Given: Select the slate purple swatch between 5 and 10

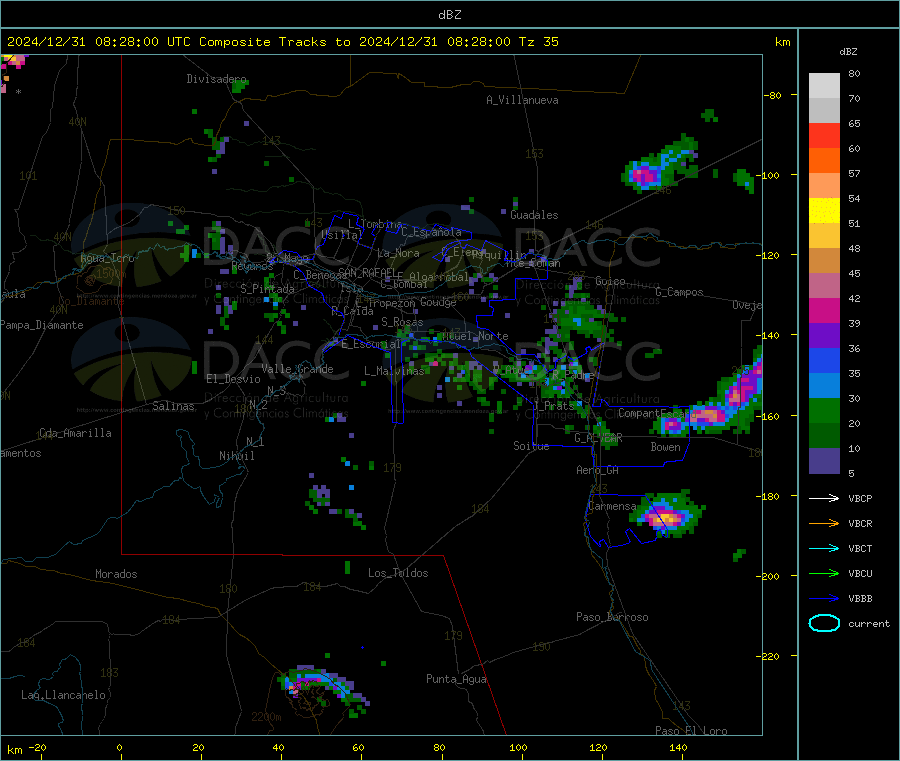Looking at the screenshot, I should (x=824, y=460).
